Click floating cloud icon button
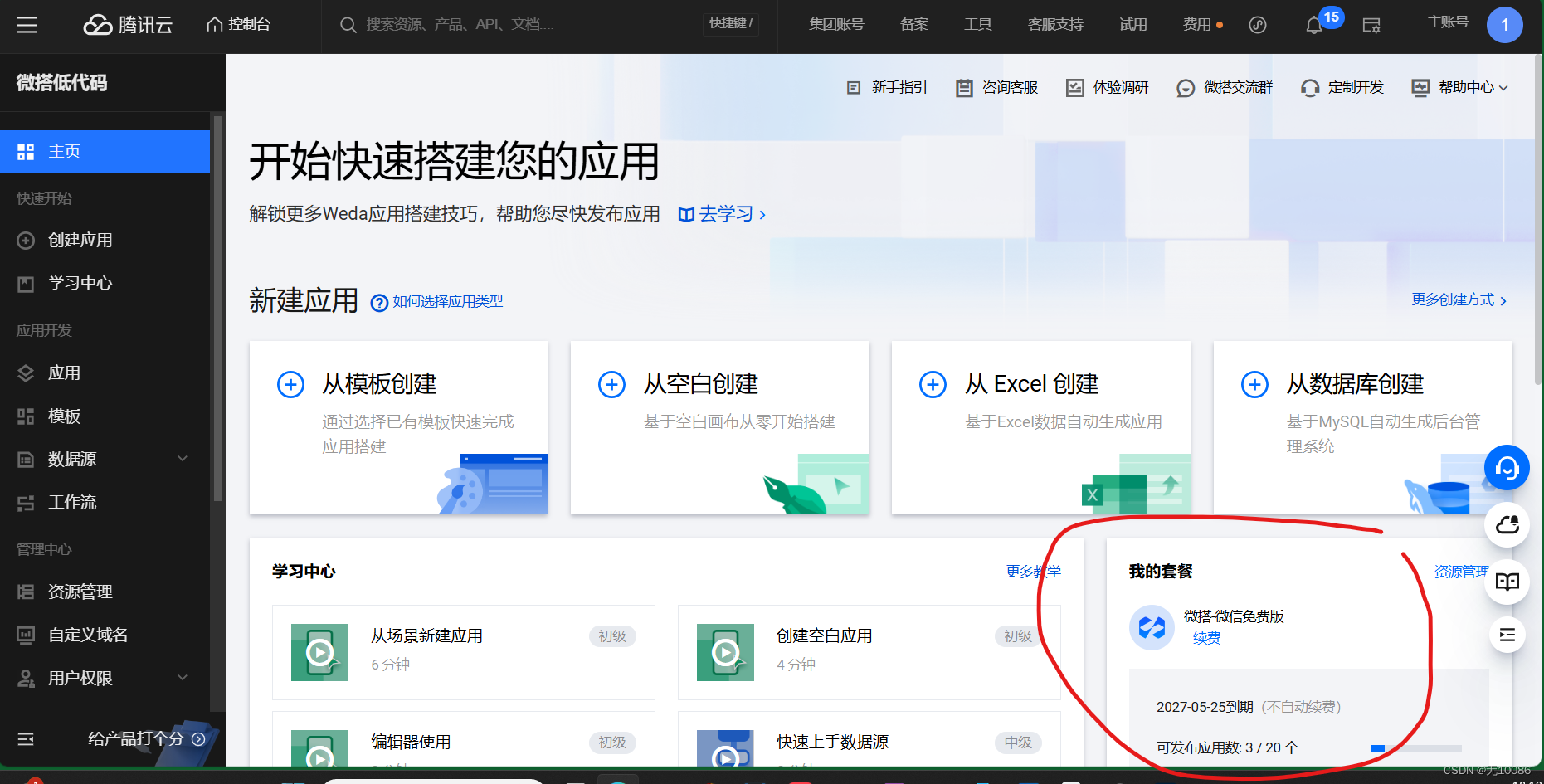 pyautogui.click(x=1507, y=525)
